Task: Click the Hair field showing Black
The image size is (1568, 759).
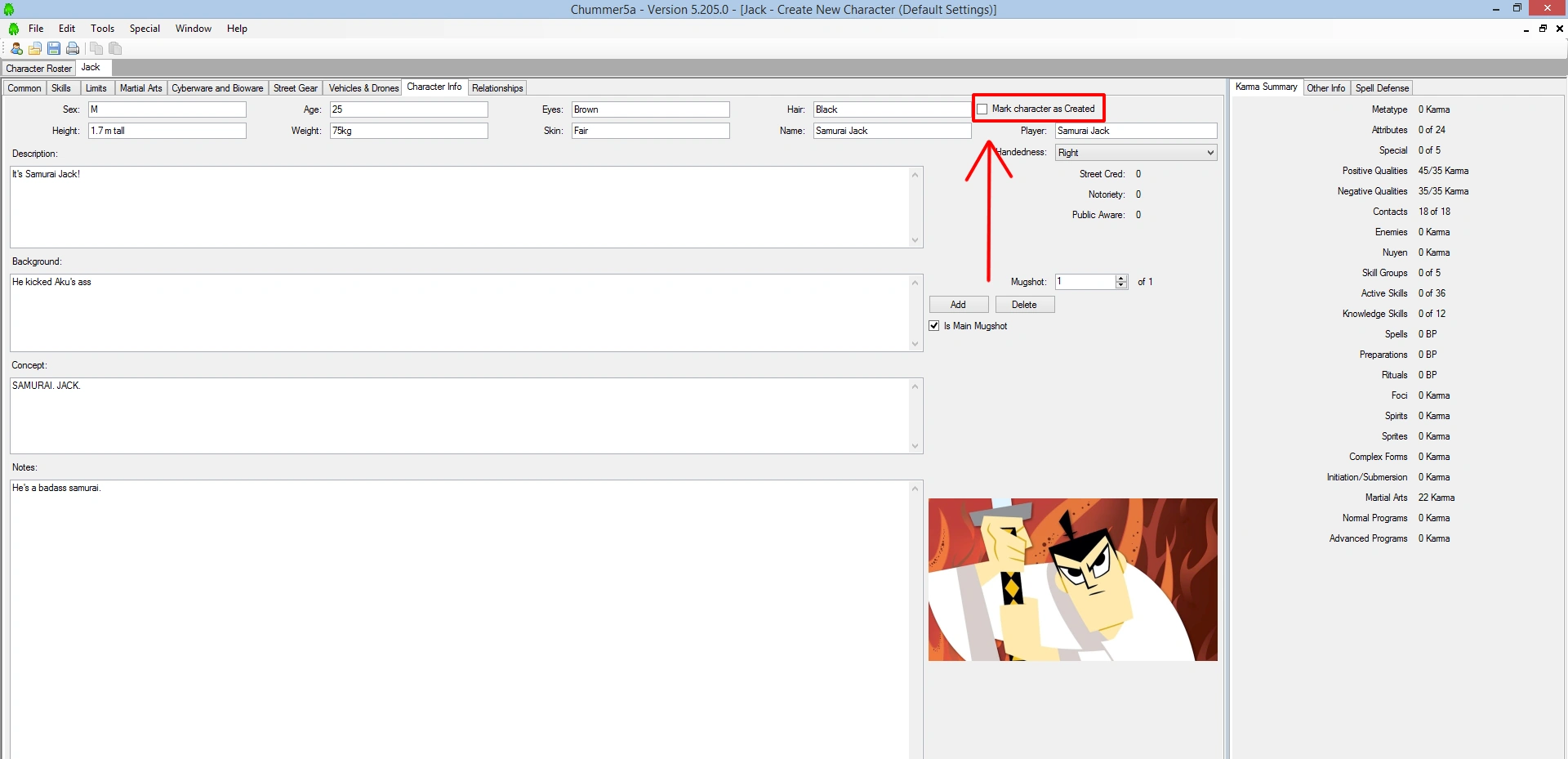Action: (893, 109)
